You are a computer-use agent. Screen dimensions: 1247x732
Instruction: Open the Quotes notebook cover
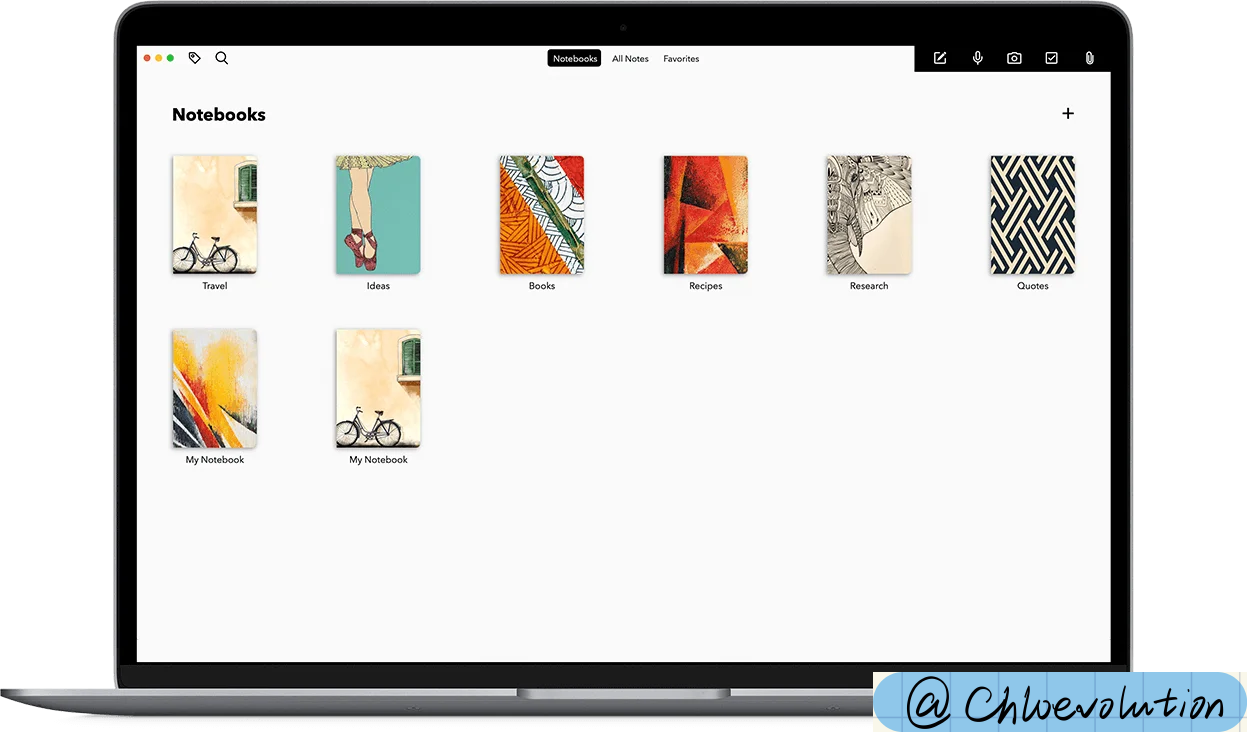pyautogui.click(x=1033, y=214)
